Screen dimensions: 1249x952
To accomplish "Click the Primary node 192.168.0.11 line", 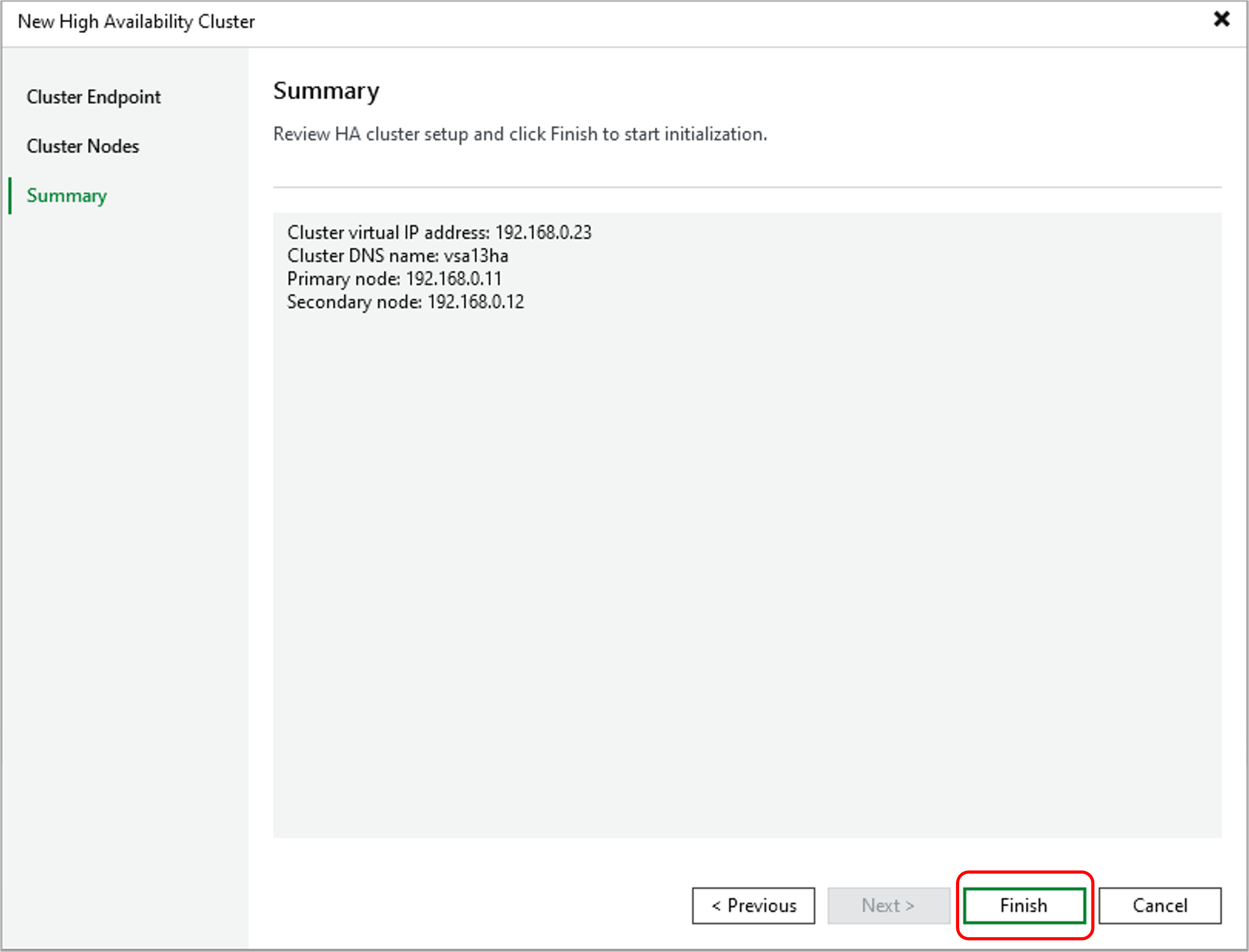I will tap(394, 279).
